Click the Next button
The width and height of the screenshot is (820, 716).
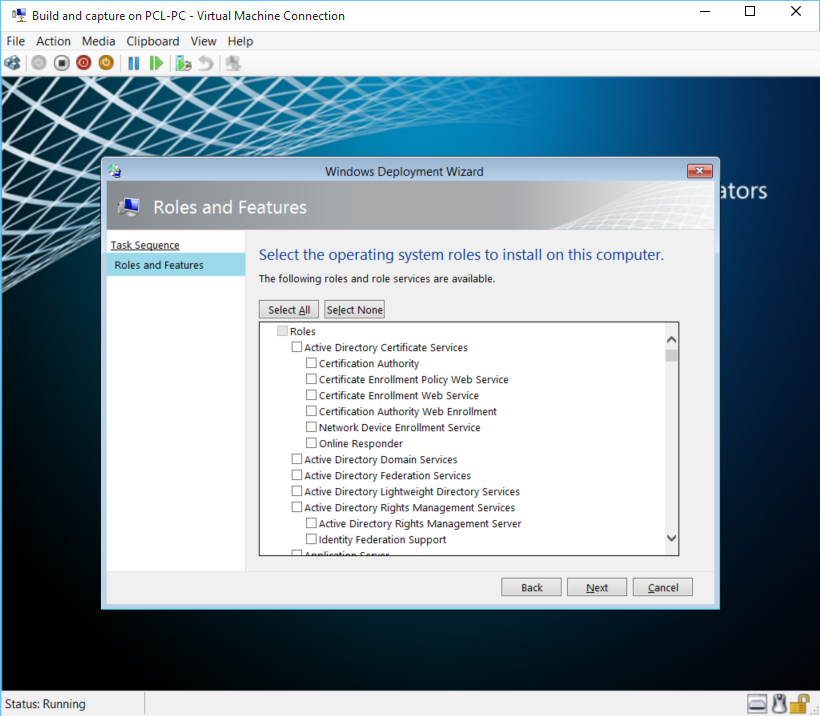[x=596, y=587]
